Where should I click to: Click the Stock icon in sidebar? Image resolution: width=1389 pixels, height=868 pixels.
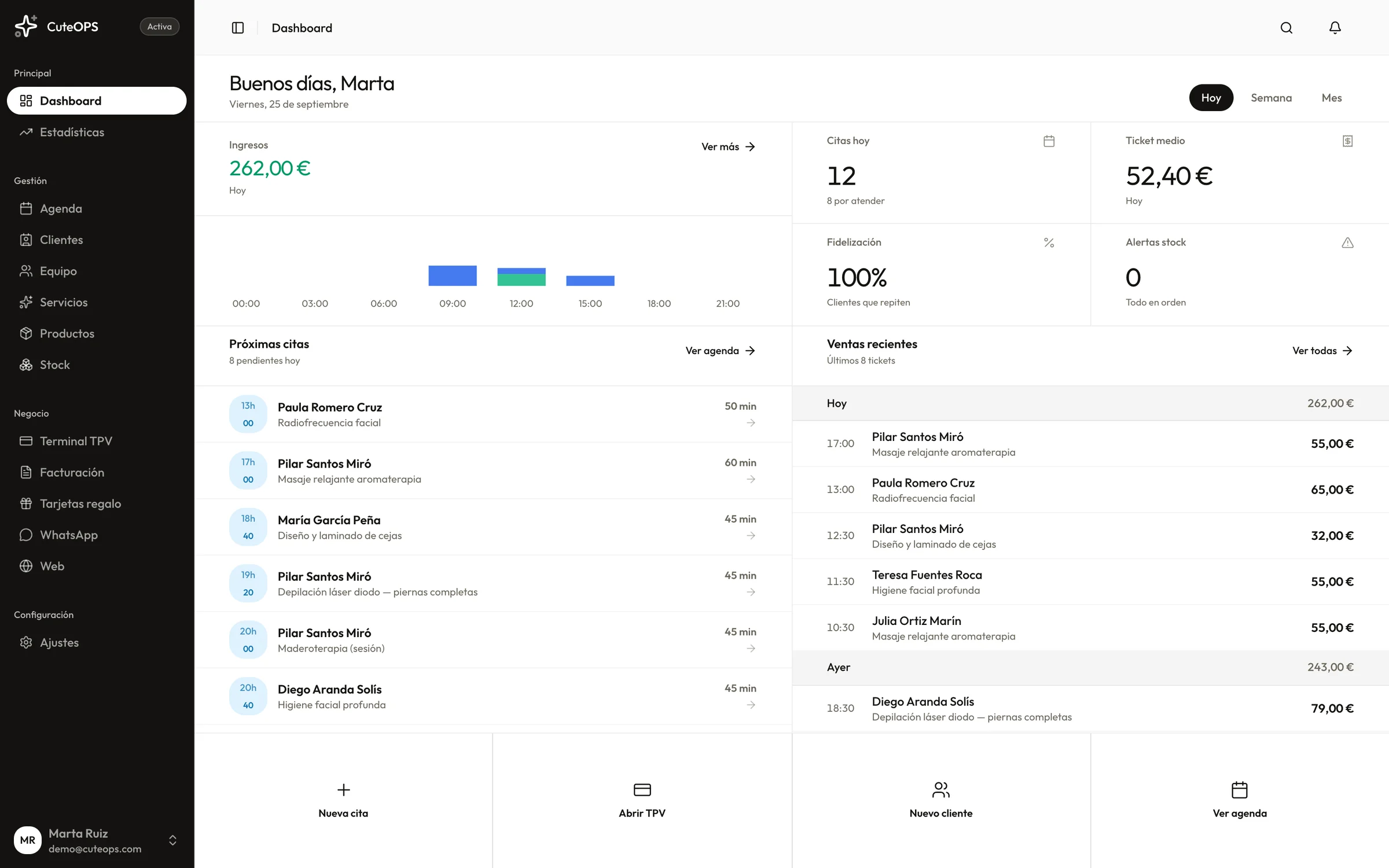(x=26, y=365)
